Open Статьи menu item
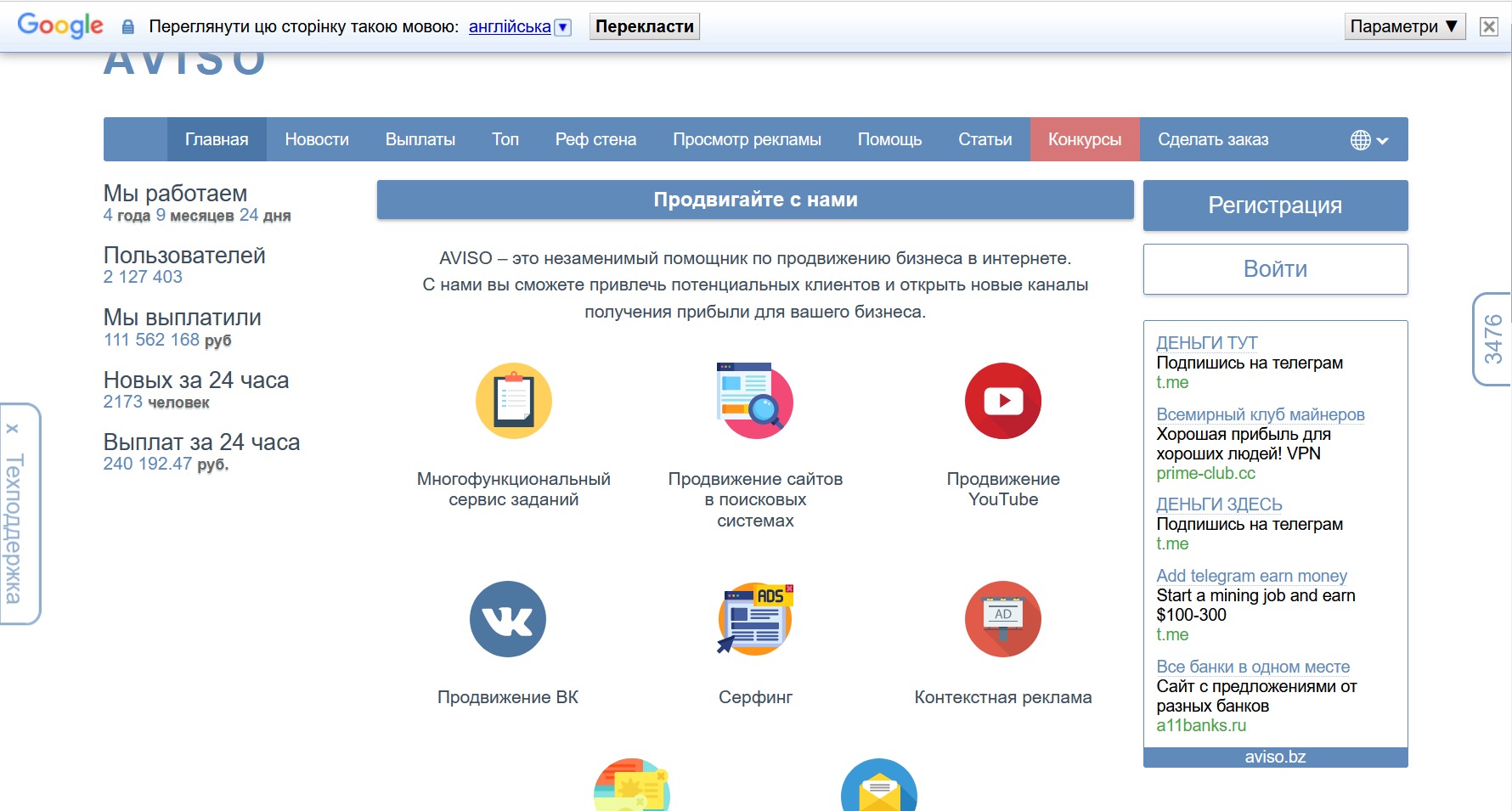Screen dimensions: 1512x811 (985, 139)
